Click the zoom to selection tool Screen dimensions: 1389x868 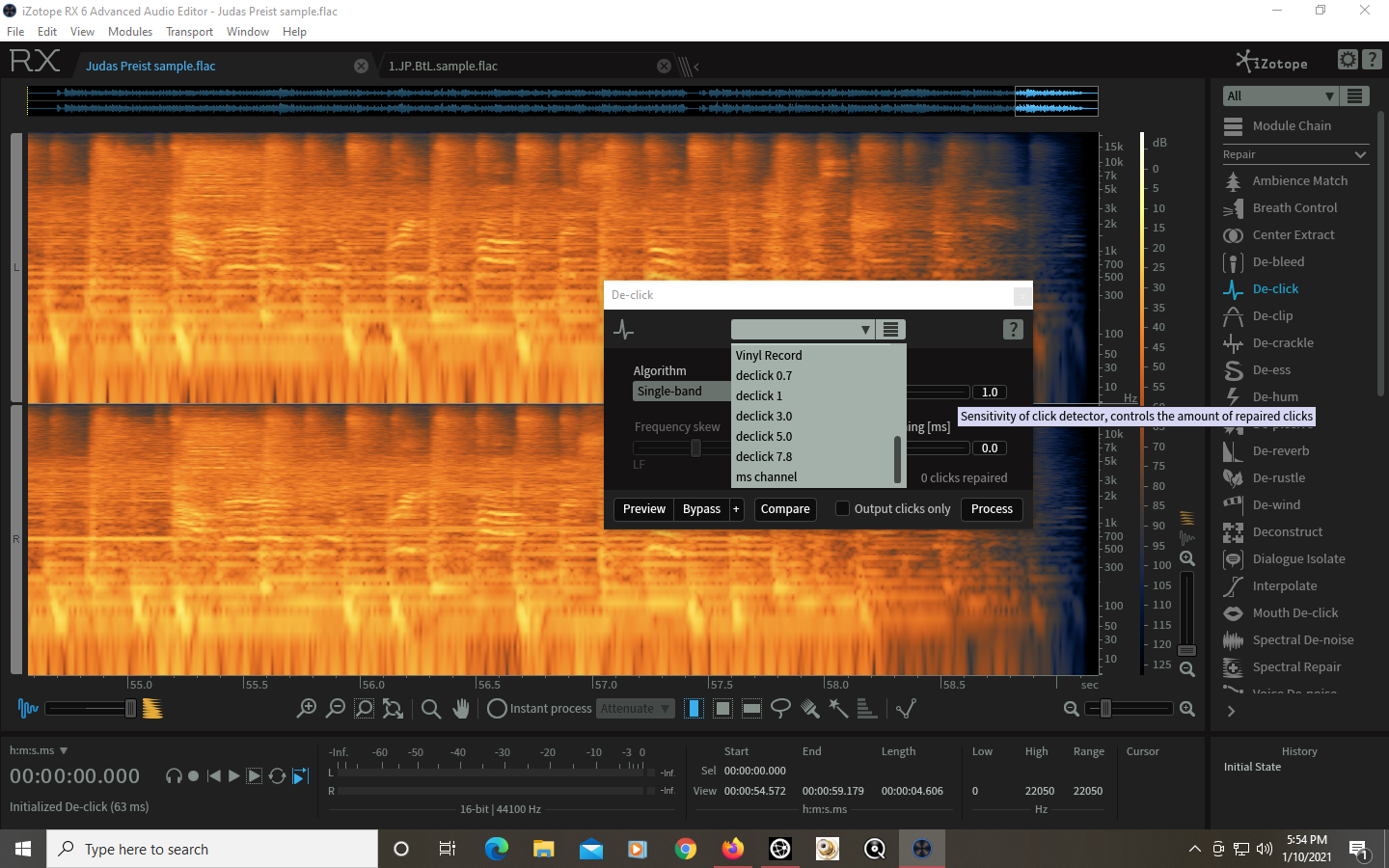pyautogui.click(x=365, y=709)
